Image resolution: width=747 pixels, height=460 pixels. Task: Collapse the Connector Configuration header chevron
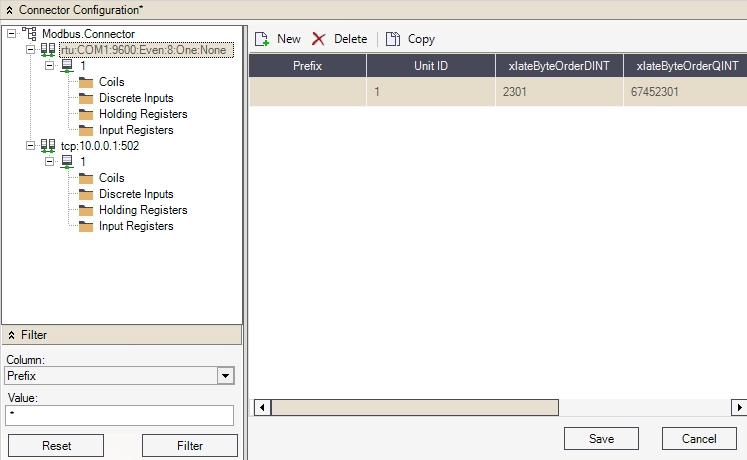point(9,9)
